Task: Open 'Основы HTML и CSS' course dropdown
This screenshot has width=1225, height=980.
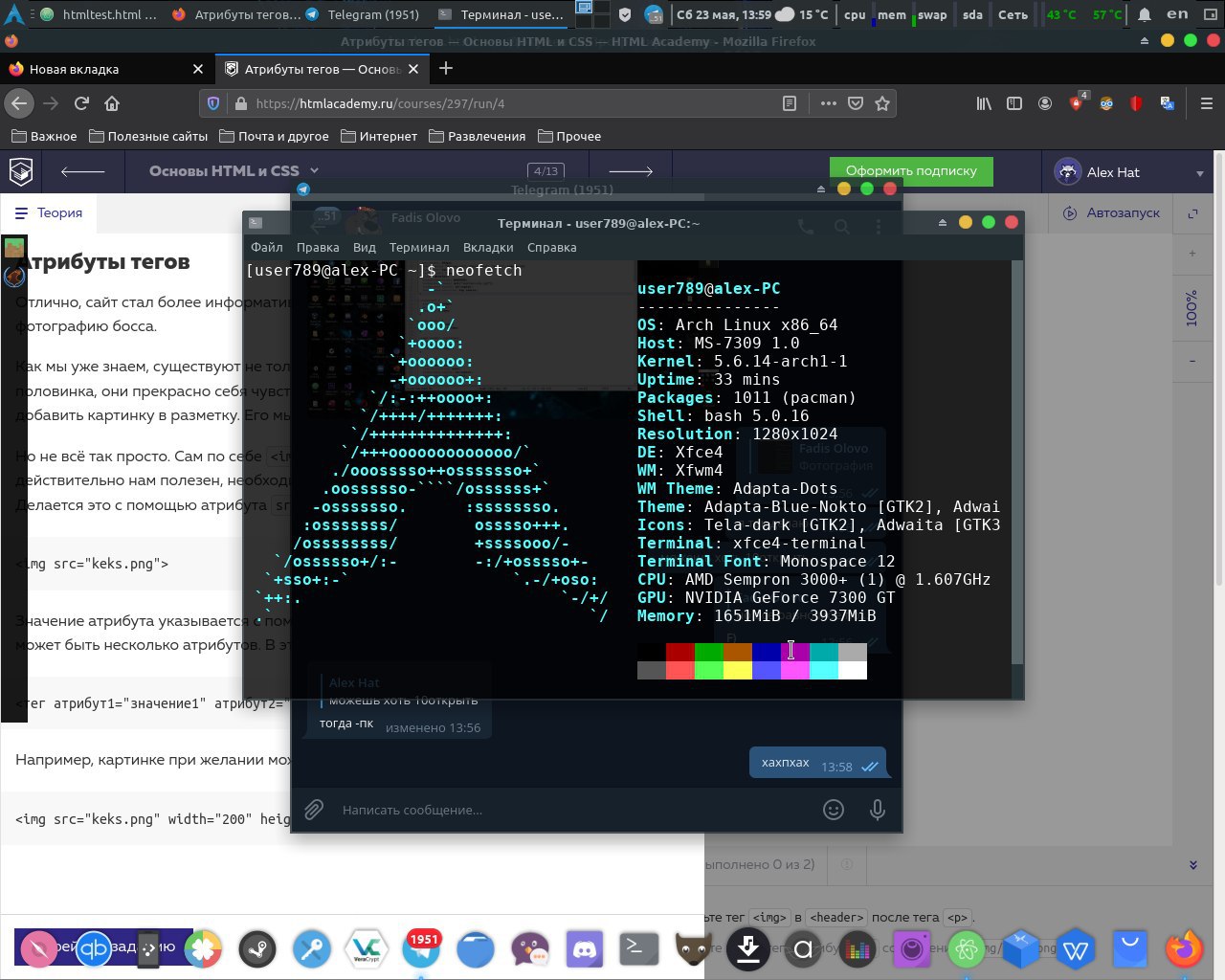Action: pyautogui.click(x=234, y=170)
